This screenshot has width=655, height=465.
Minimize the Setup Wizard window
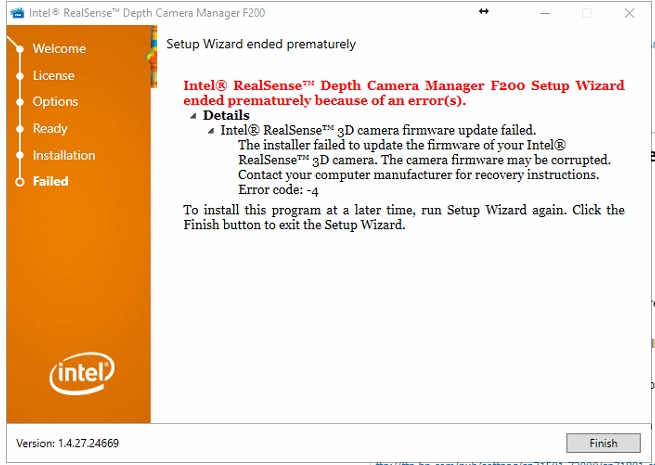tap(540, 13)
